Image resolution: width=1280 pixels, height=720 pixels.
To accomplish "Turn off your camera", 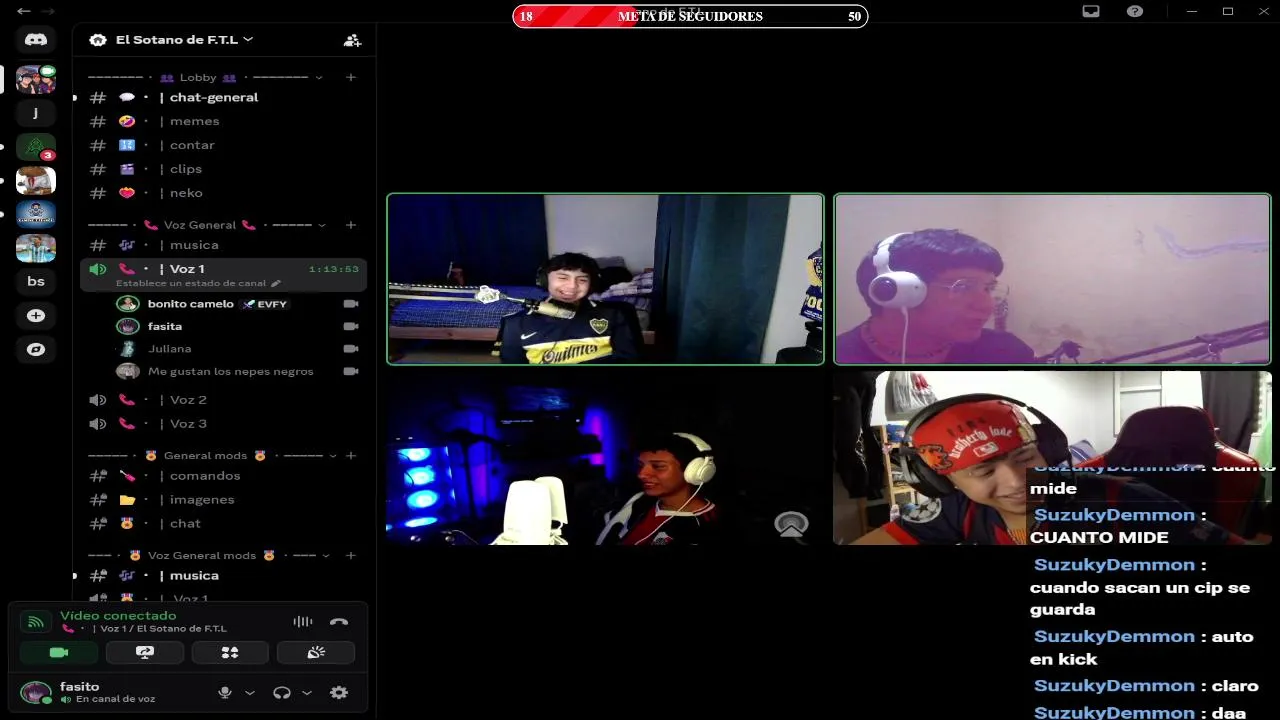I will [59, 652].
